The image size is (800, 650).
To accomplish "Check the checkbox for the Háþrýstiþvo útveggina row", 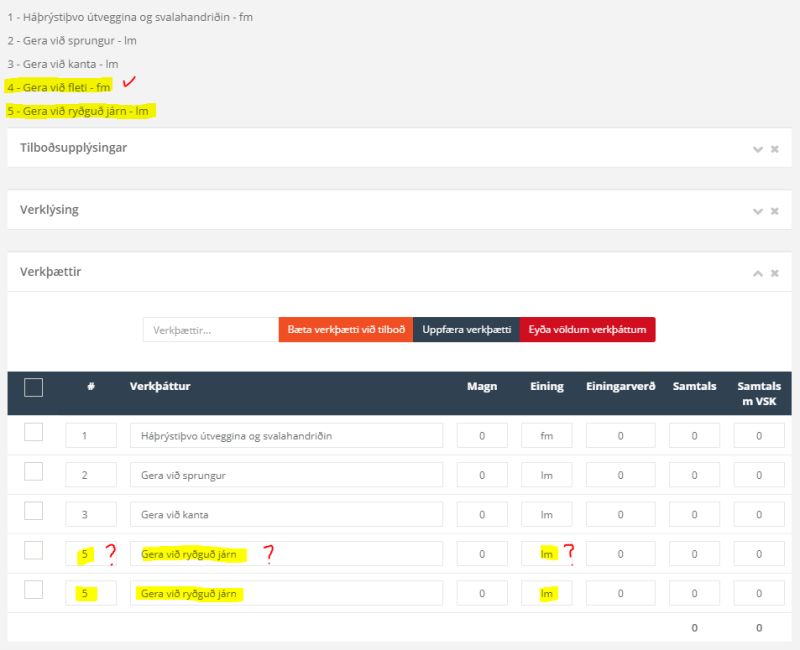I will click(x=33, y=434).
